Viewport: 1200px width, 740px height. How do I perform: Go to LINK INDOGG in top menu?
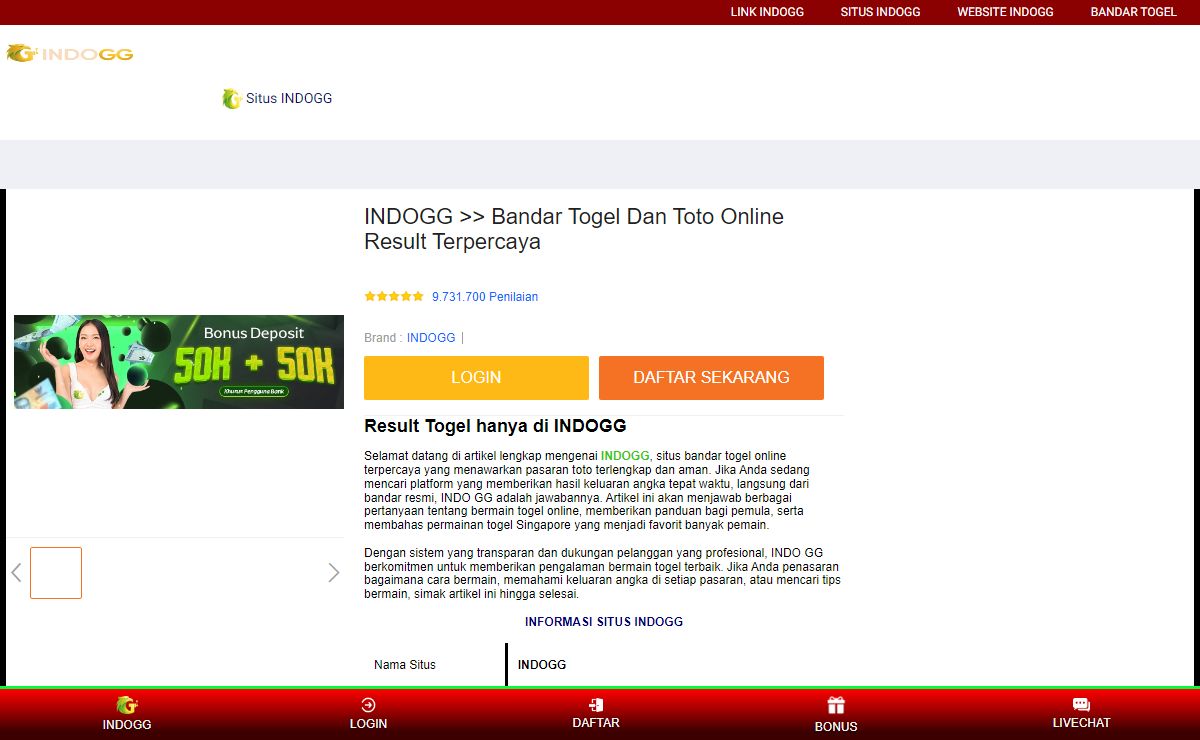tap(767, 12)
